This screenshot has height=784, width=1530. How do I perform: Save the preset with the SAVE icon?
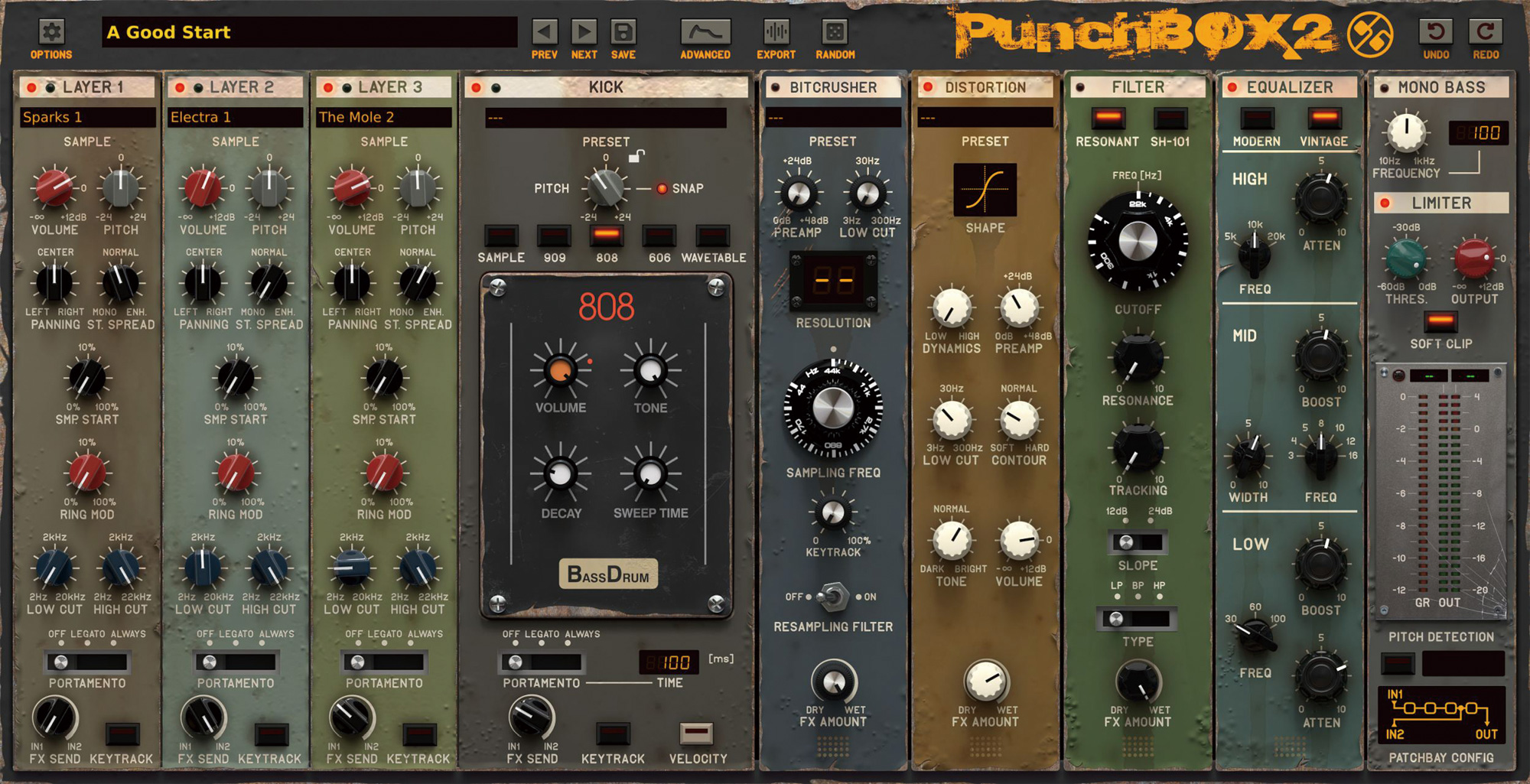(x=623, y=32)
